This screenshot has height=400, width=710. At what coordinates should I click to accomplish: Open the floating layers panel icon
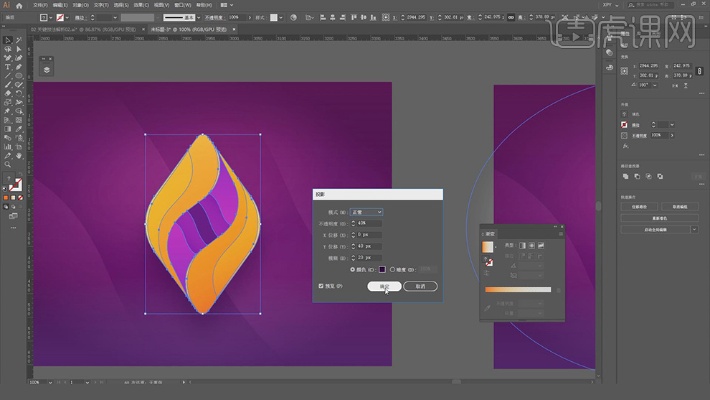click(47, 70)
